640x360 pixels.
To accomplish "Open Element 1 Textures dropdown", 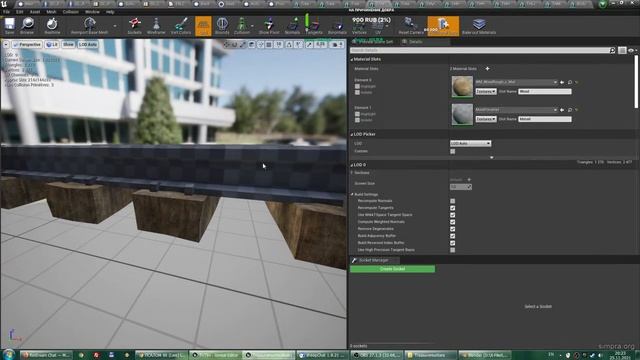I will 486,119.
